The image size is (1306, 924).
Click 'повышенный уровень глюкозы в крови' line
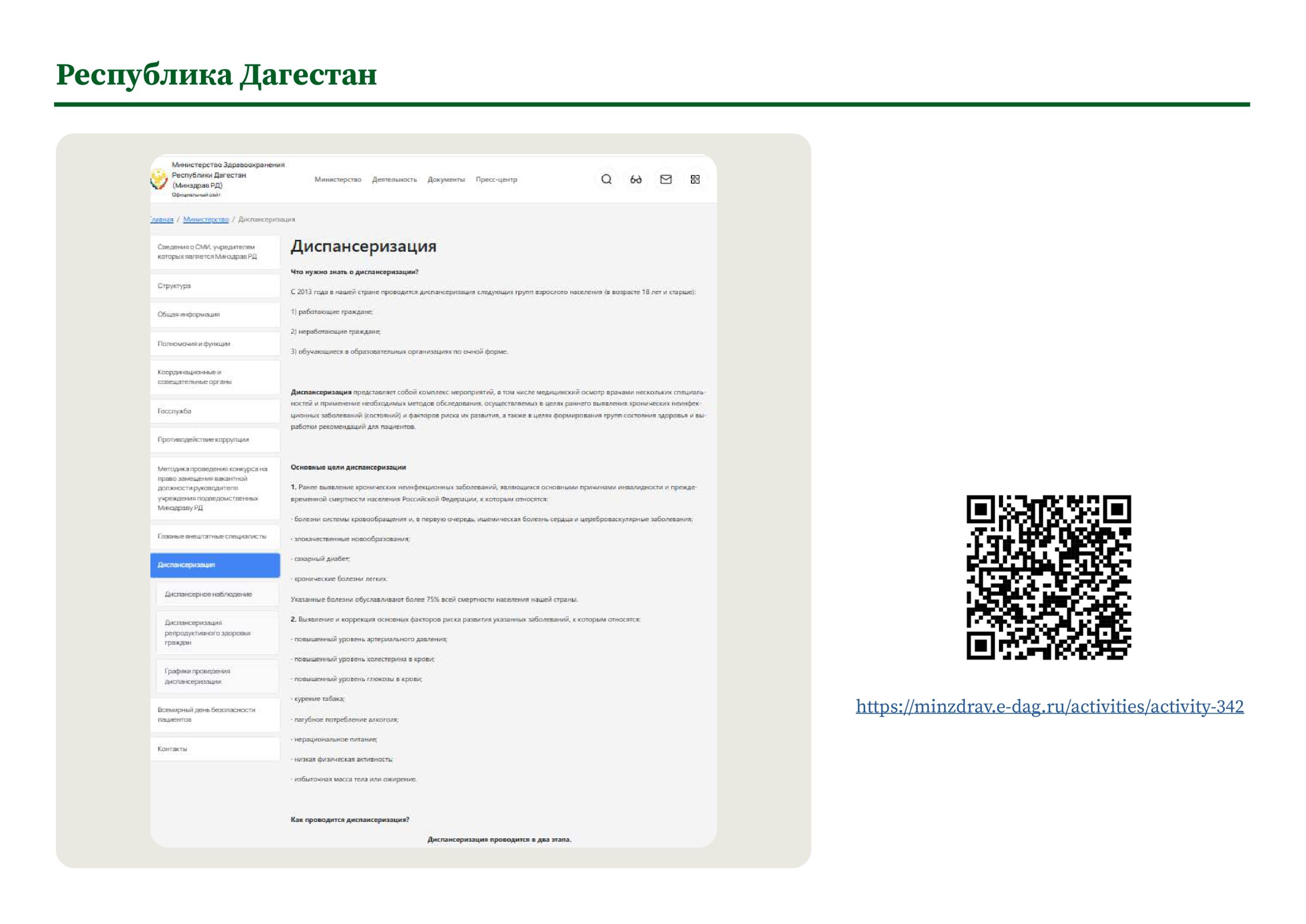pyautogui.click(x=357, y=679)
